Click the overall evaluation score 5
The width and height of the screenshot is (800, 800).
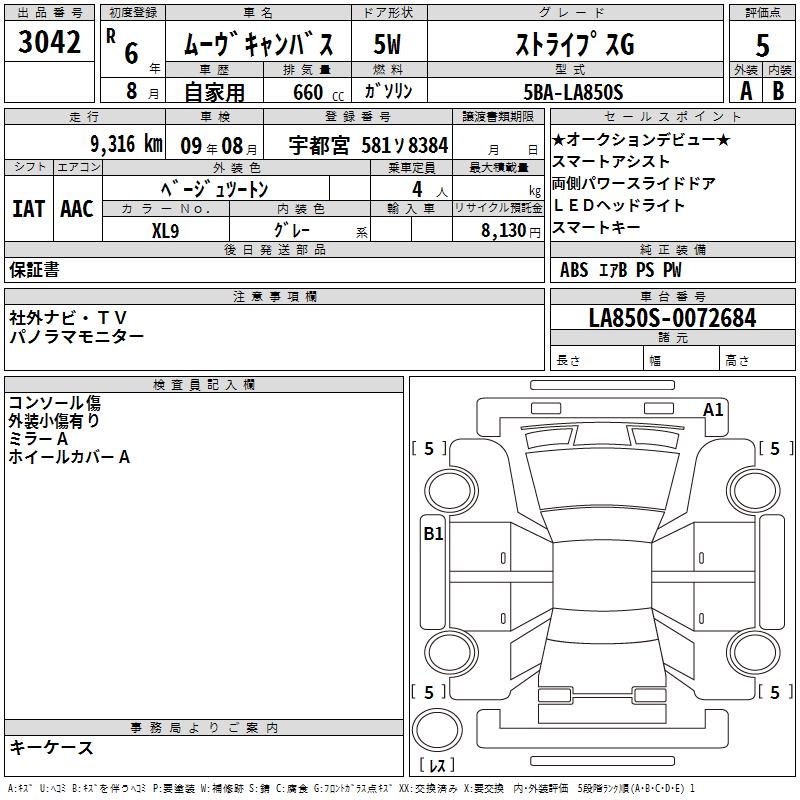click(762, 45)
